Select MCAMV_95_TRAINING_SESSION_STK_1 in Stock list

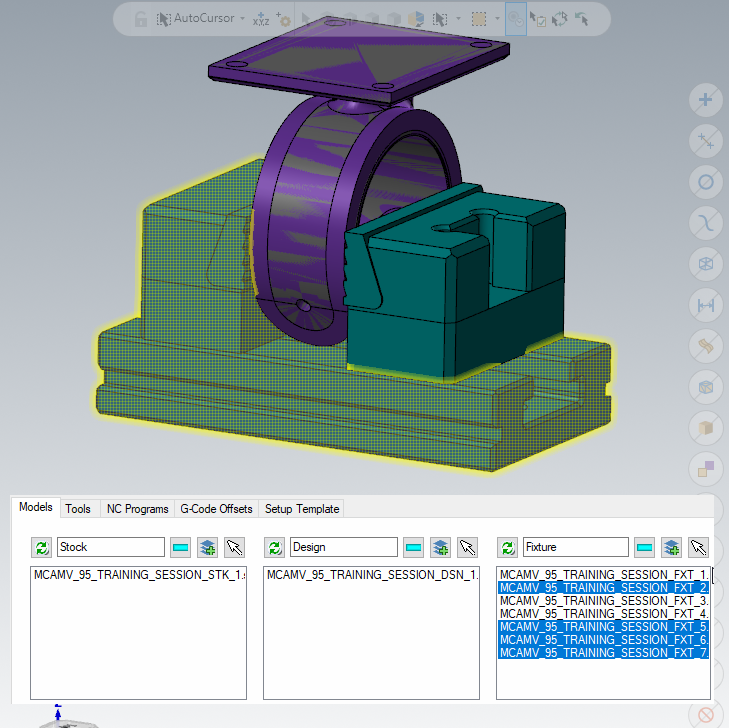click(139, 575)
